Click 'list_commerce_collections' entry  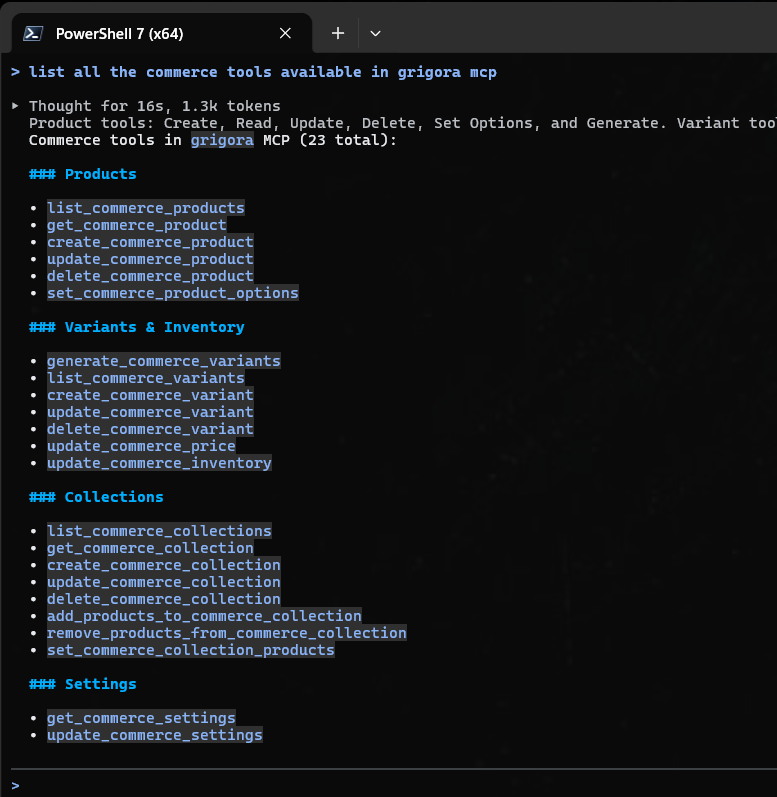(x=159, y=531)
